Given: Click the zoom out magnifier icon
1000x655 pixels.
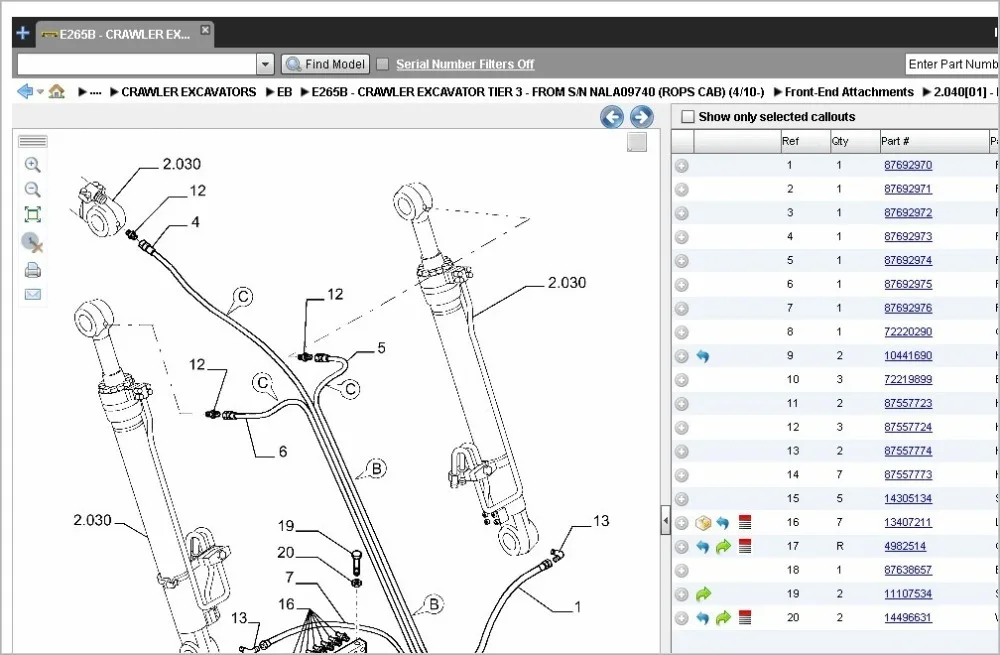Looking at the screenshot, I should (32, 190).
